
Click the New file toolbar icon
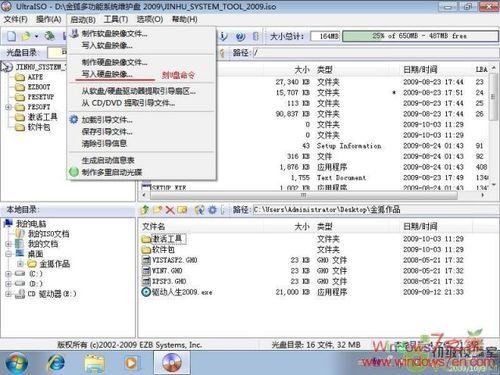[12, 36]
